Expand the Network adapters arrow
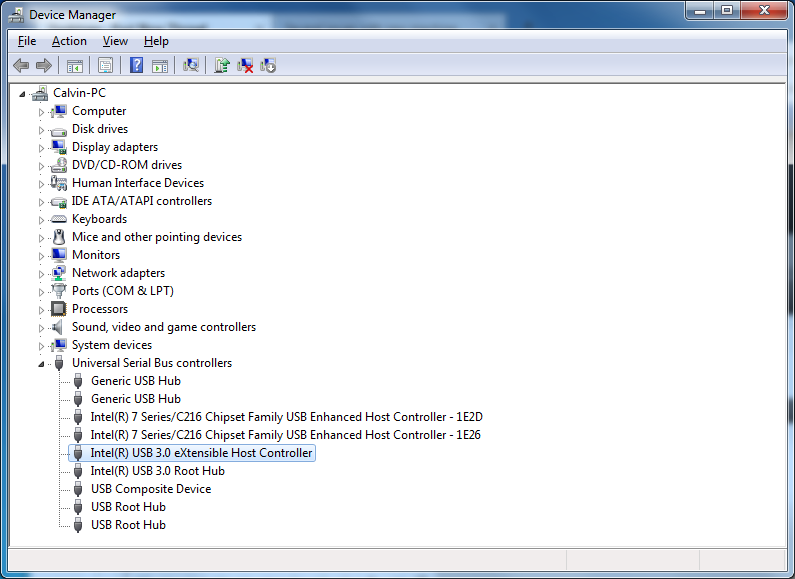 click(42, 274)
